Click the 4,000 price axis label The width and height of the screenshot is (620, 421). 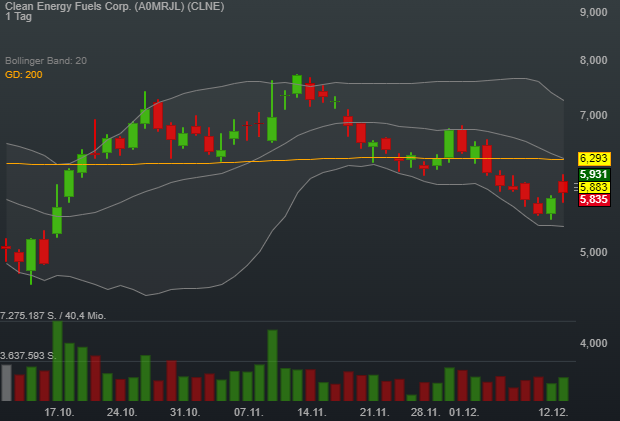(594, 343)
